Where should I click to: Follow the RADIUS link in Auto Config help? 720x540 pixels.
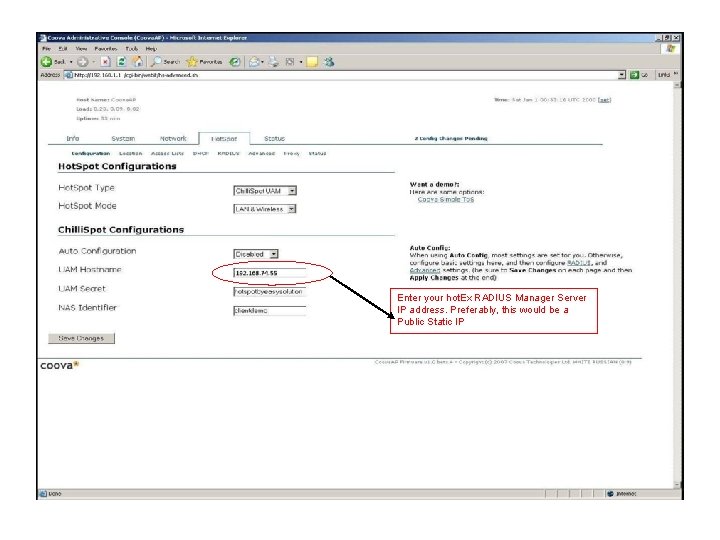pos(579,263)
